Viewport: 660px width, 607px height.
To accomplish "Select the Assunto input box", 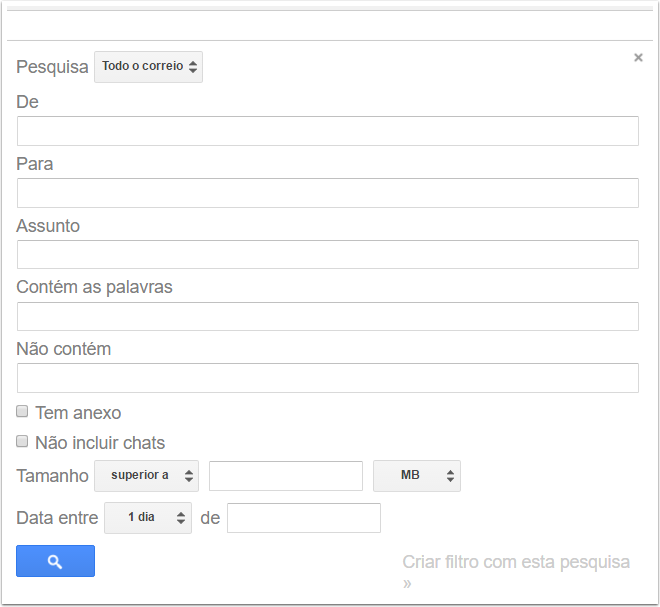I will [327, 255].
